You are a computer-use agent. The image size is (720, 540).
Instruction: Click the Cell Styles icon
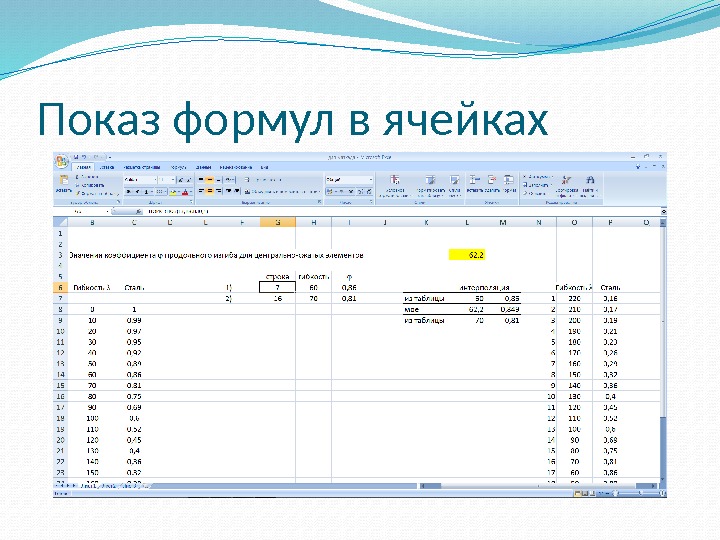click(x=454, y=180)
